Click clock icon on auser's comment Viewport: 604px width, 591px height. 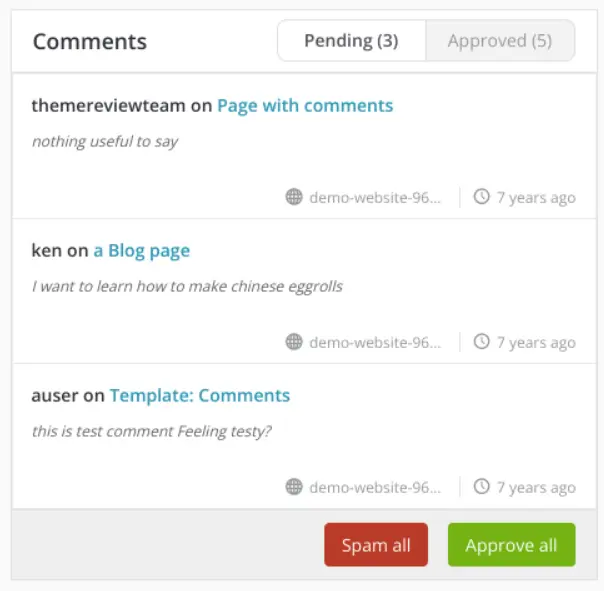coord(482,486)
